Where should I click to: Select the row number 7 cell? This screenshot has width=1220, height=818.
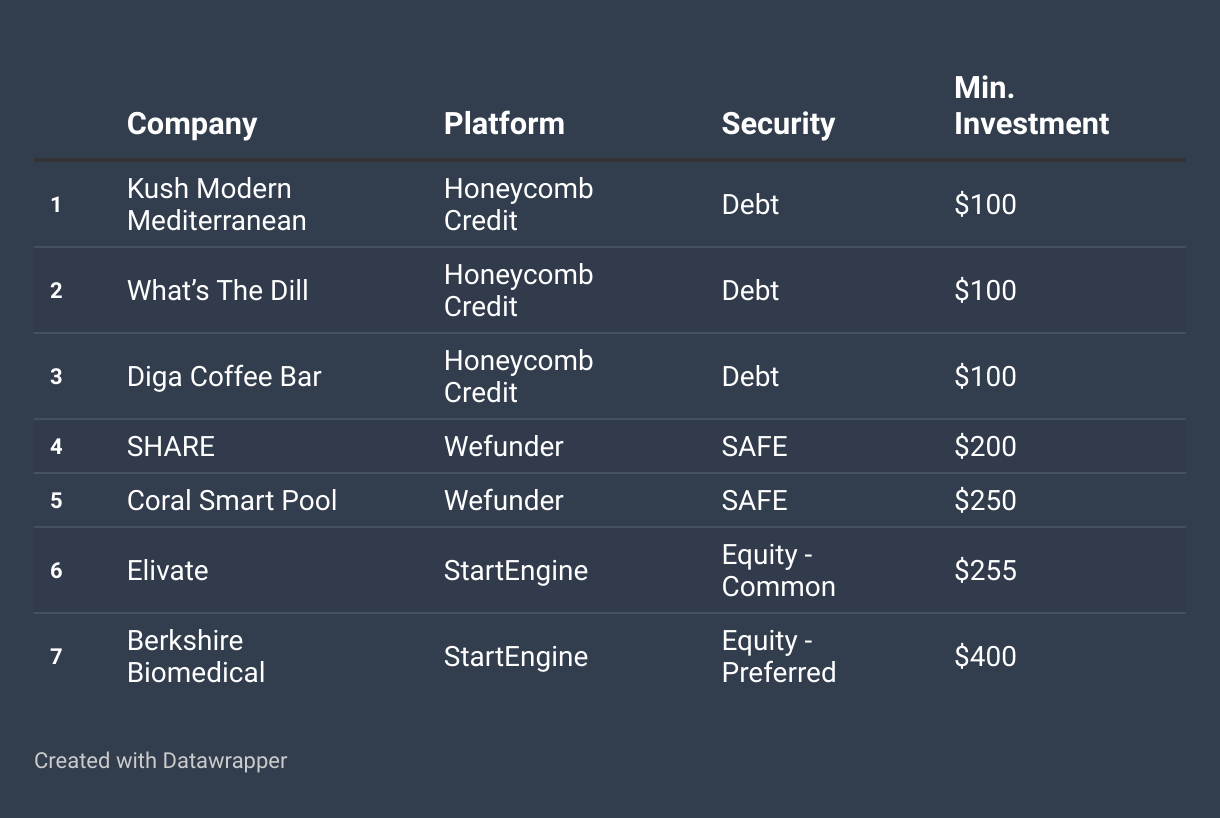coord(56,657)
